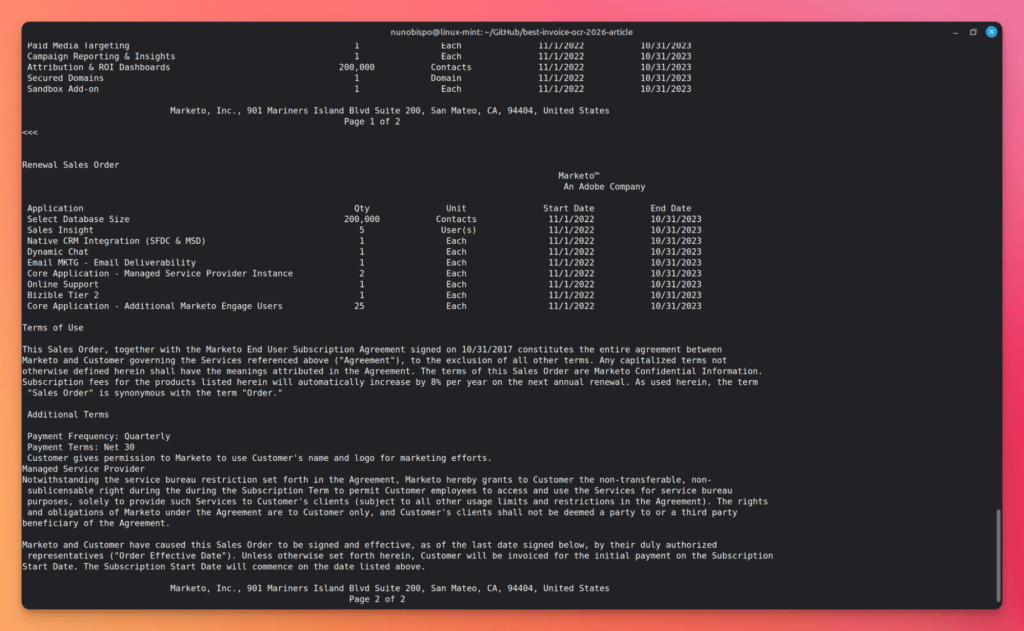
Task: Click "Core Application - Additional Marketo Engage Users"
Action: (x=155, y=306)
